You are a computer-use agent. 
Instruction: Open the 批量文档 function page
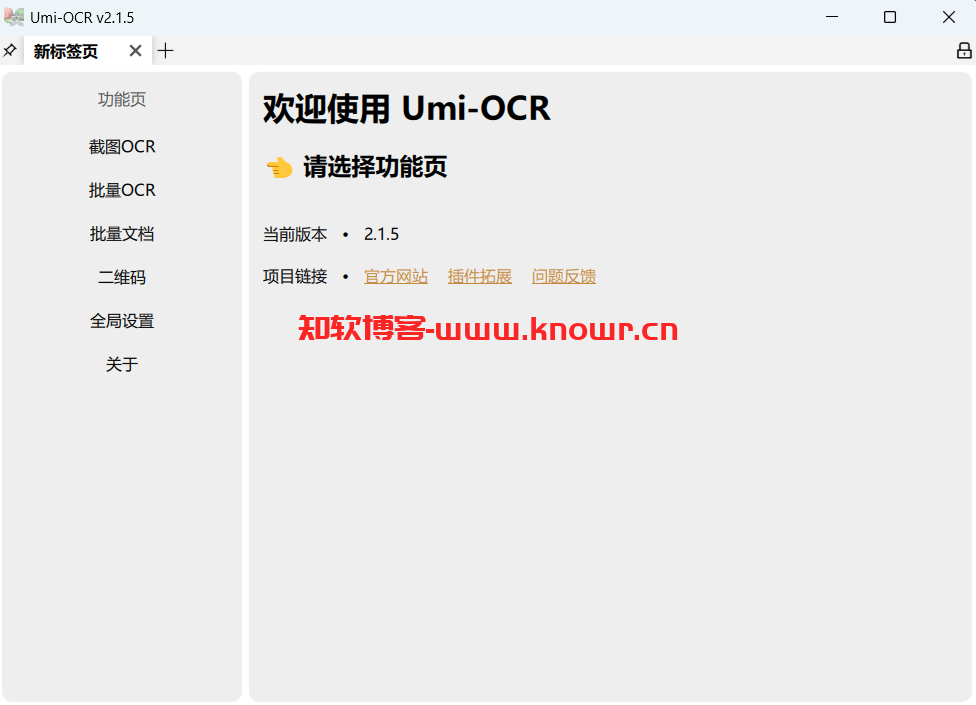[122, 234]
